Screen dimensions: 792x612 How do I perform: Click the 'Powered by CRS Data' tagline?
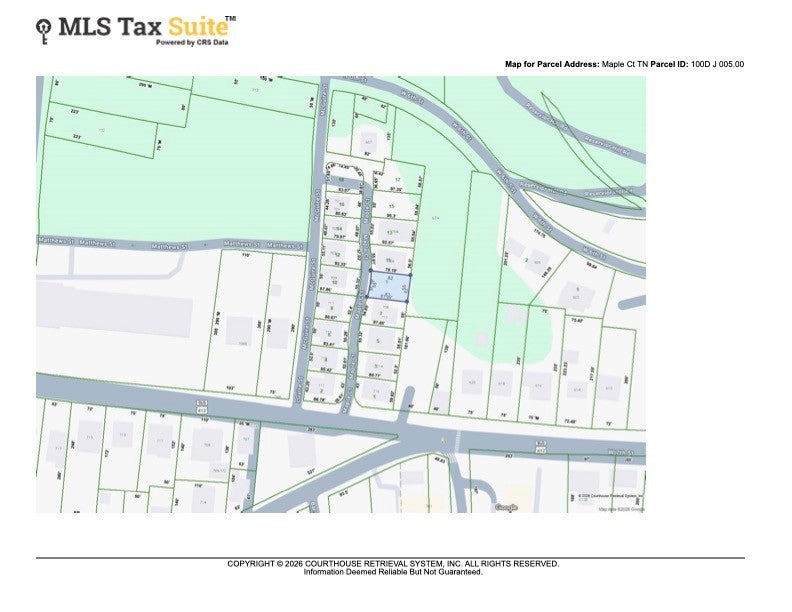192,42
